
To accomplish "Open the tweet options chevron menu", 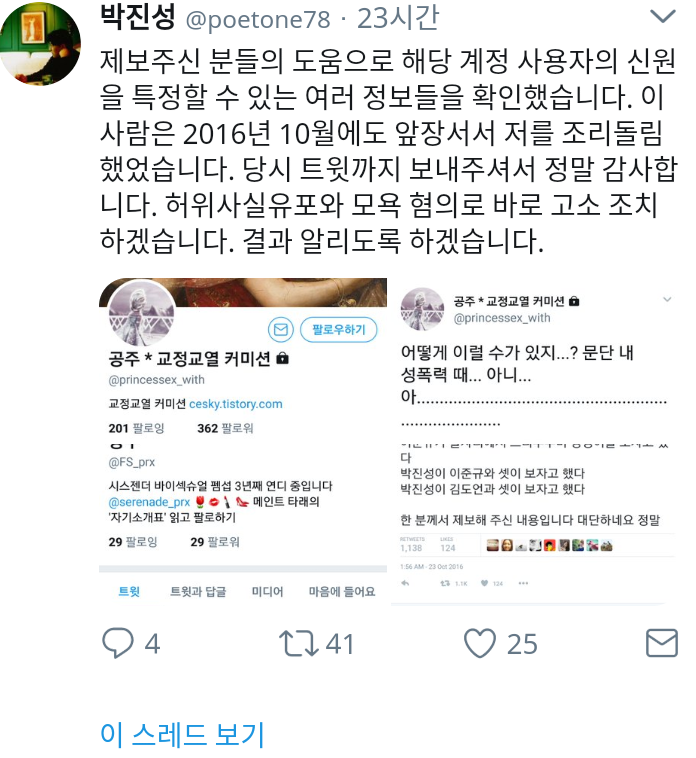I will [663, 16].
